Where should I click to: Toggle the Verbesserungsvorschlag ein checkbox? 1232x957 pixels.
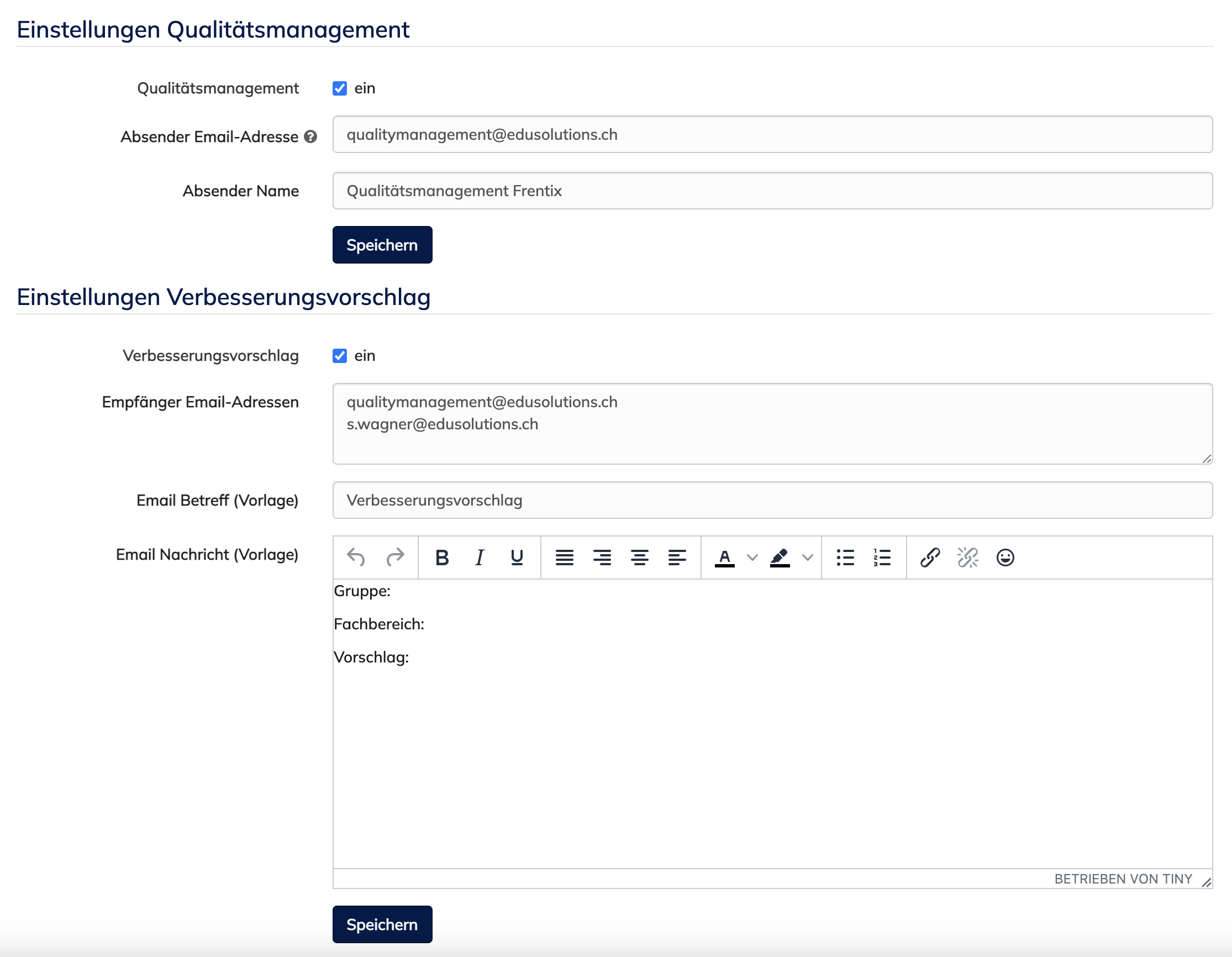click(x=340, y=356)
